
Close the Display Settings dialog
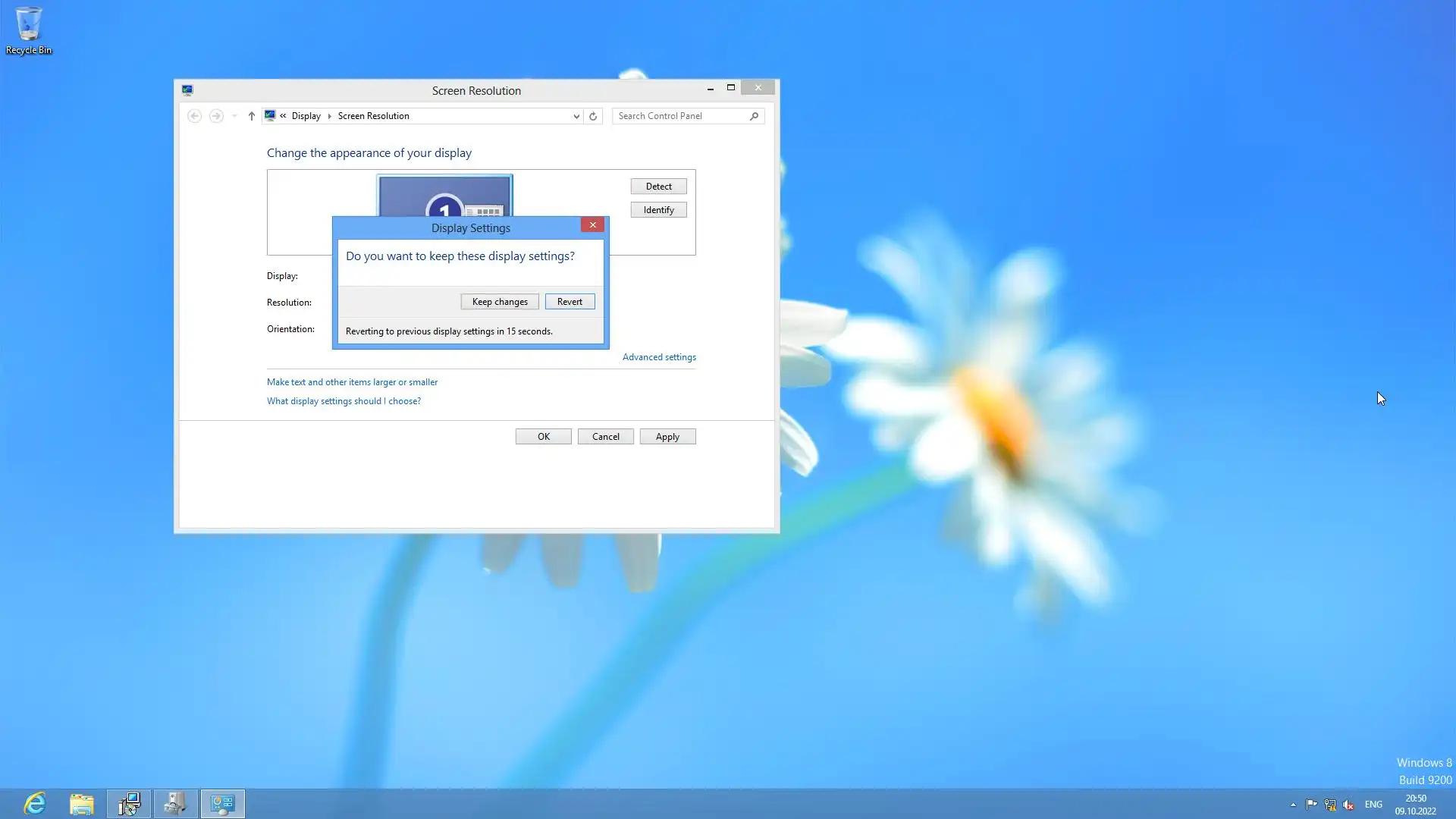(x=592, y=225)
